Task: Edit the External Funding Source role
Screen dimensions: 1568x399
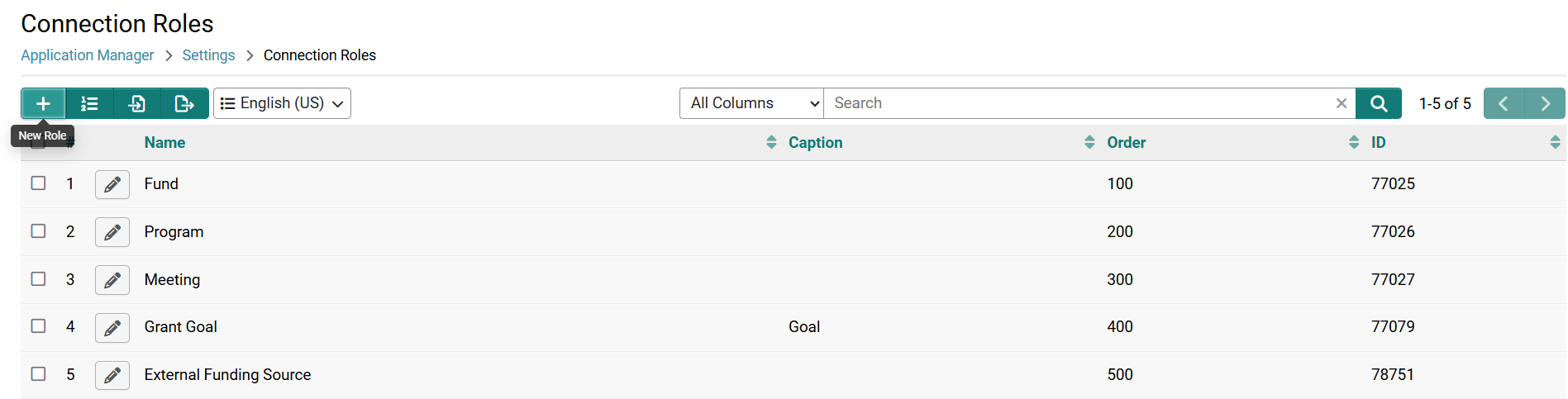Action: tap(112, 376)
